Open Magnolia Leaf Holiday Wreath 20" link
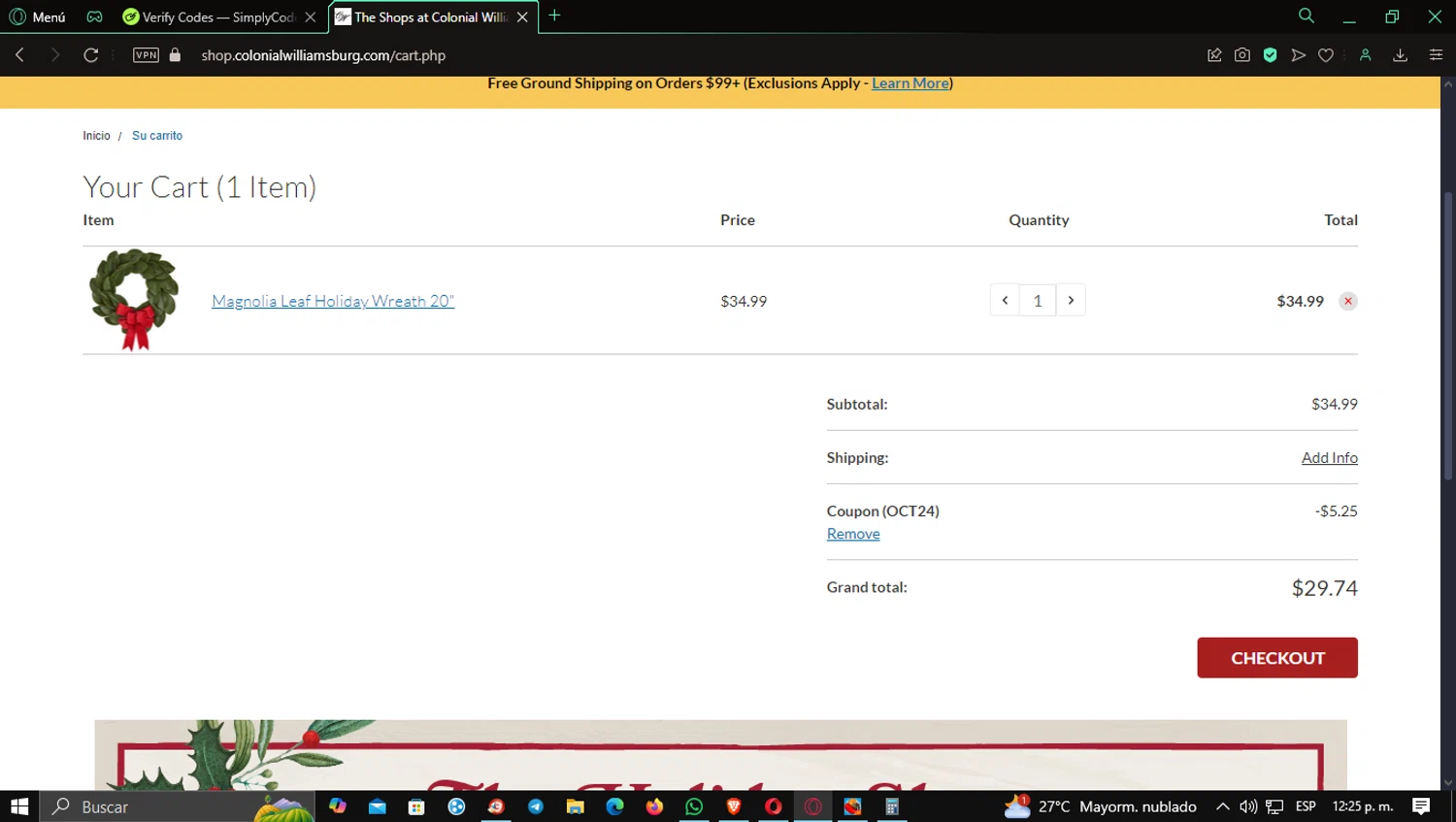 tap(333, 301)
